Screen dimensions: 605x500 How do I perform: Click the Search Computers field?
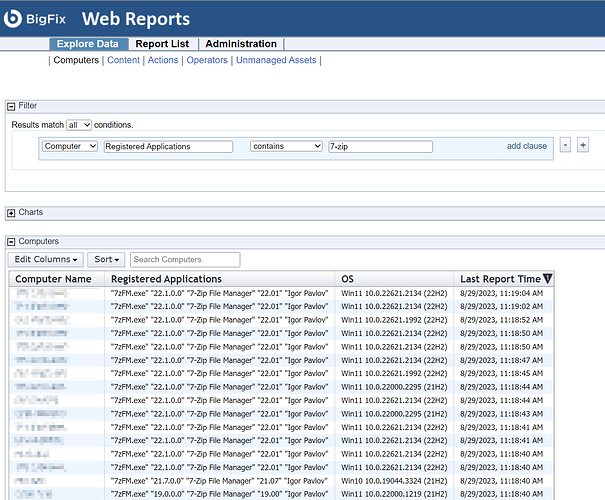pyautogui.click(x=185, y=260)
